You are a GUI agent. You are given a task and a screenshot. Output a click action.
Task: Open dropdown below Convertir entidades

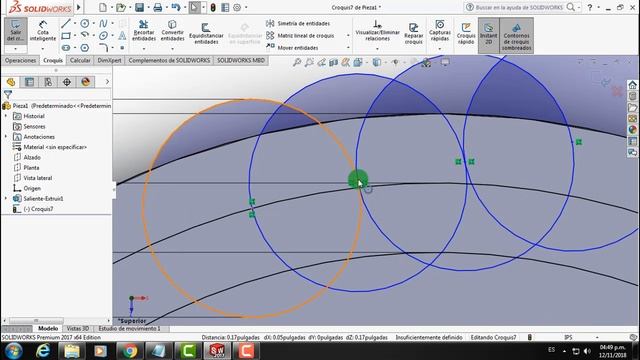pyautogui.click(x=172, y=49)
